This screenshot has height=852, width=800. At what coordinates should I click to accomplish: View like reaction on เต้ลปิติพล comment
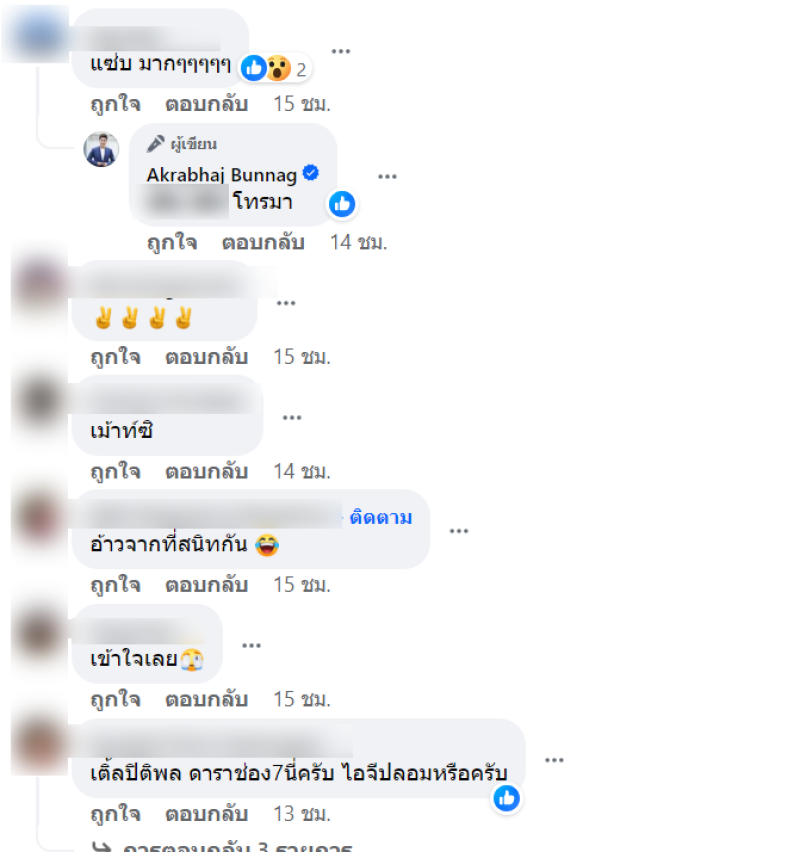tap(507, 799)
